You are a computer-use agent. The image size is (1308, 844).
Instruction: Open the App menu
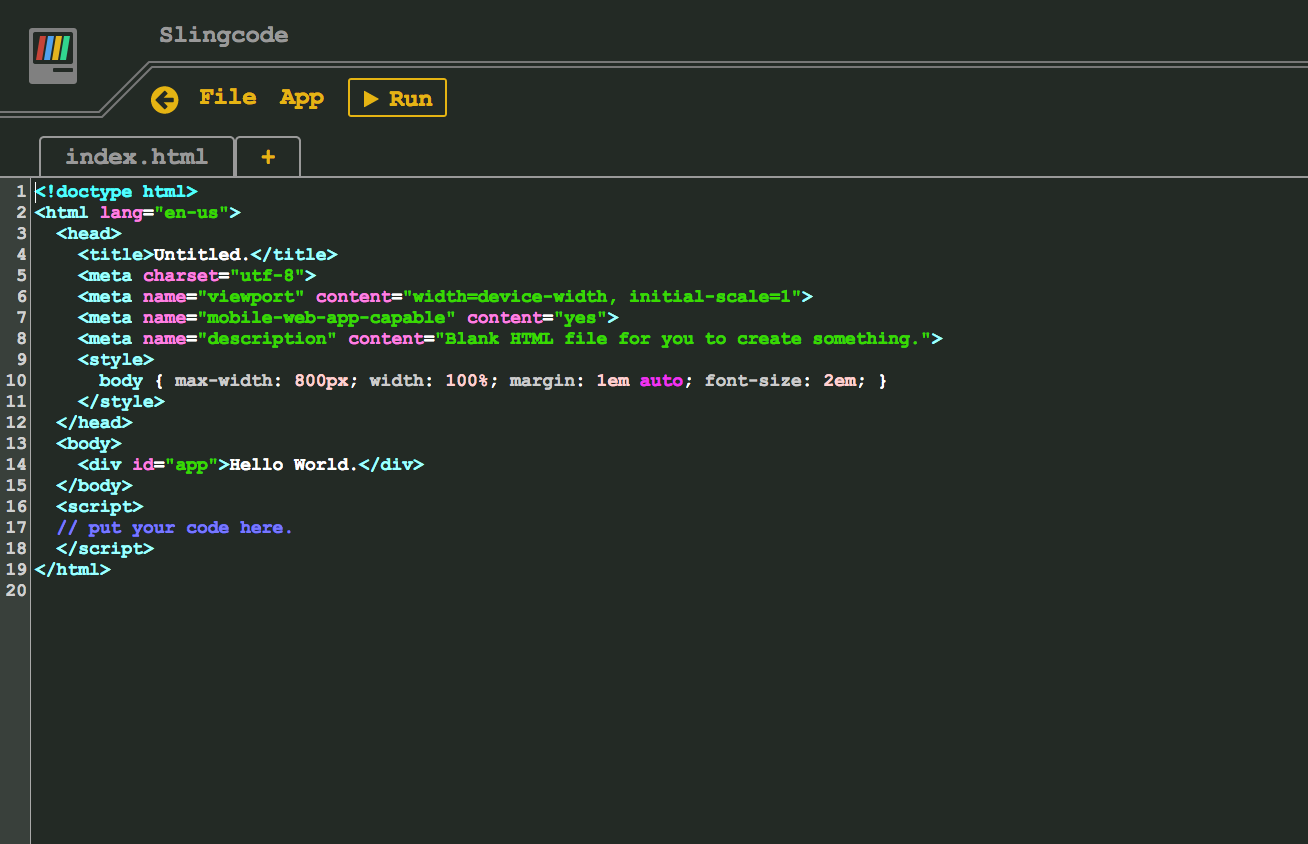302,98
